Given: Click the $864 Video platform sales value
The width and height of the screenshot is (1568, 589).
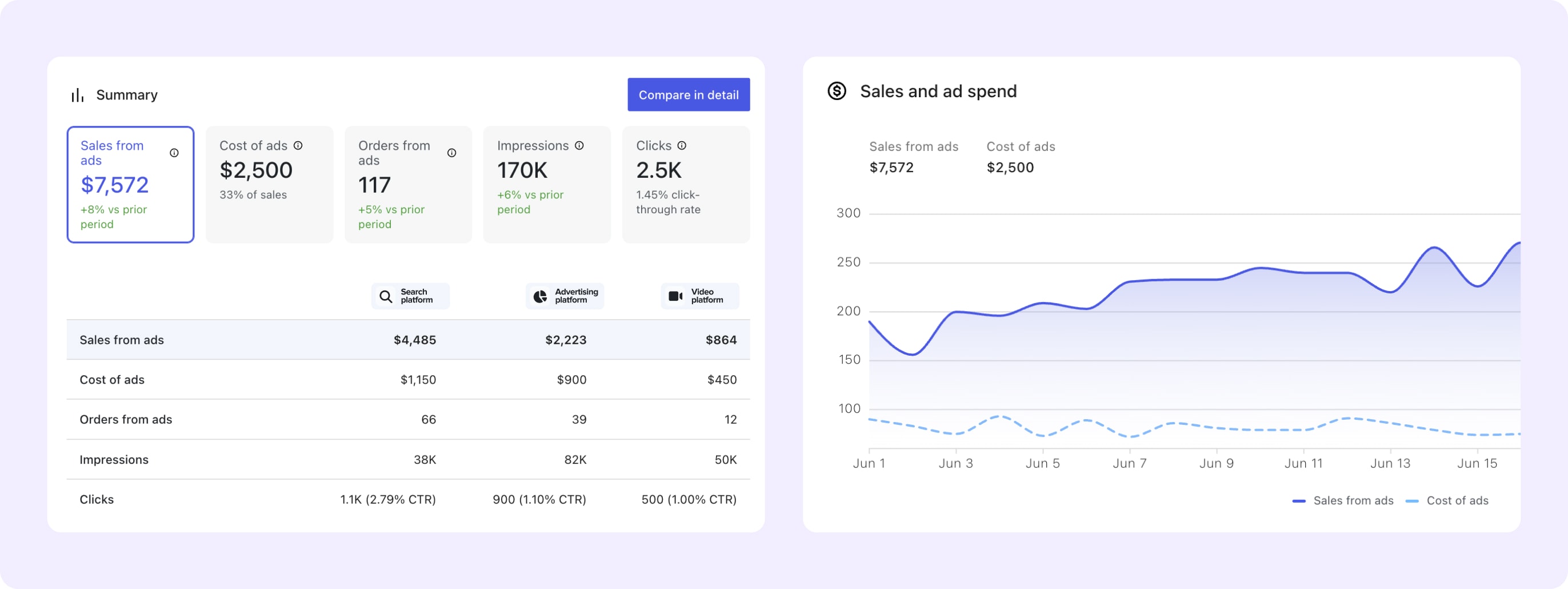Looking at the screenshot, I should [721, 340].
